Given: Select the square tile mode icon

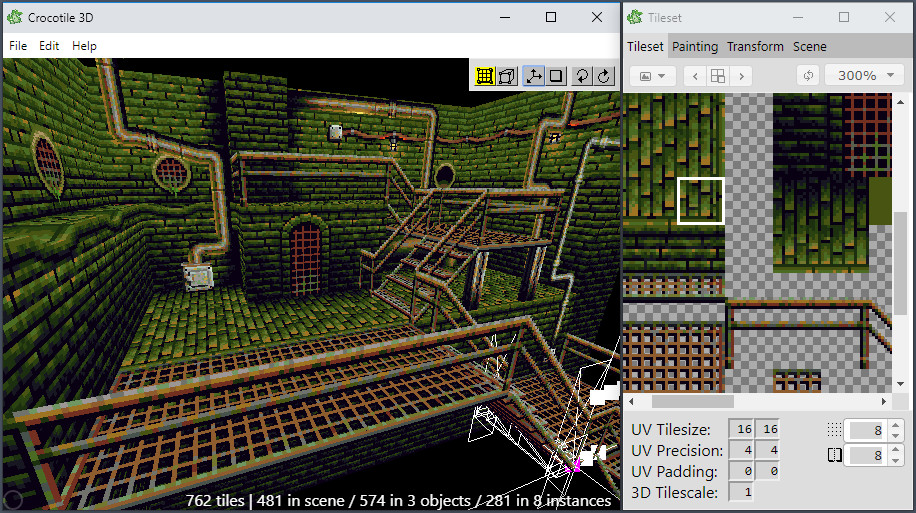Looking at the screenshot, I should coord(557,76).
